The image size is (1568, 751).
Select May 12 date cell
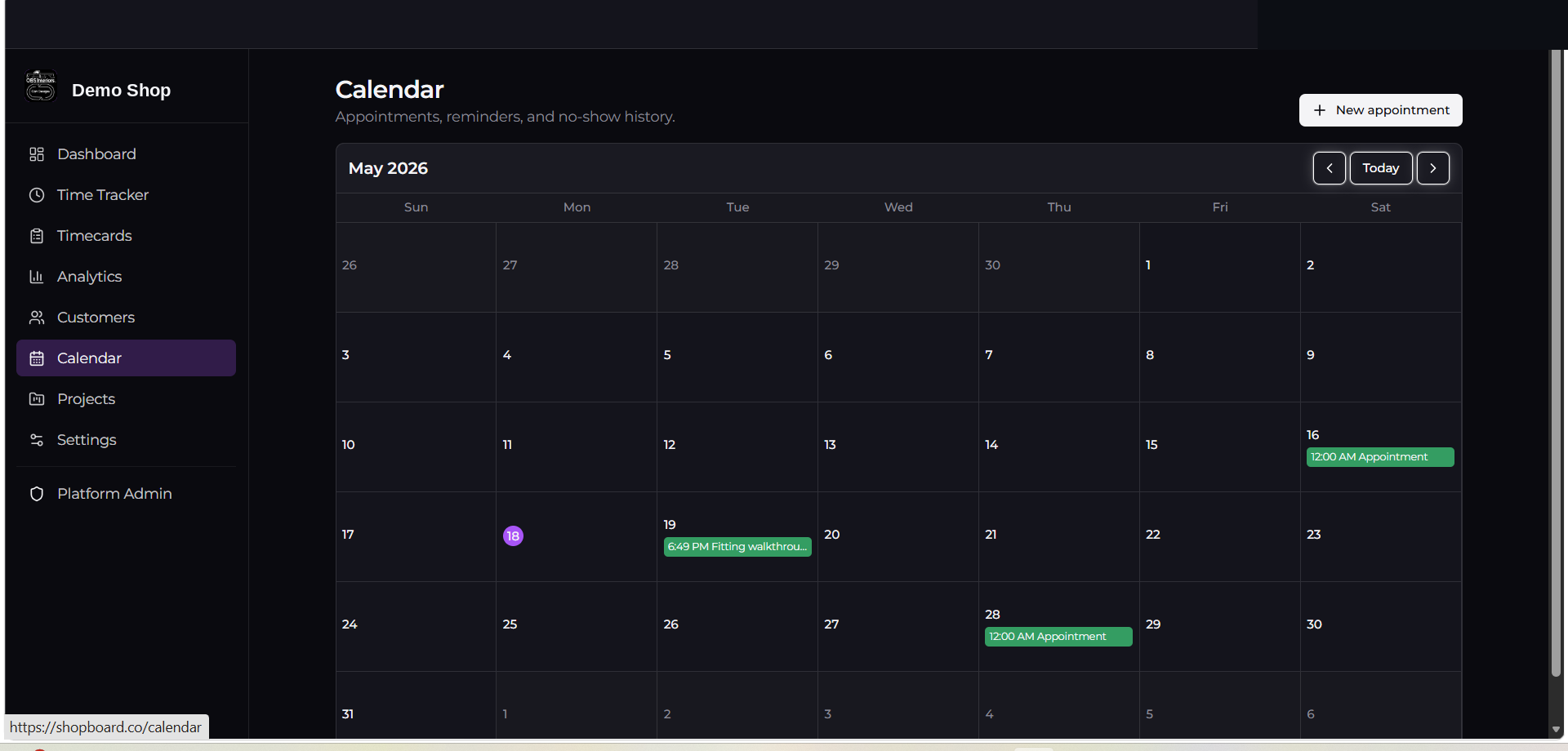(737, 447)
